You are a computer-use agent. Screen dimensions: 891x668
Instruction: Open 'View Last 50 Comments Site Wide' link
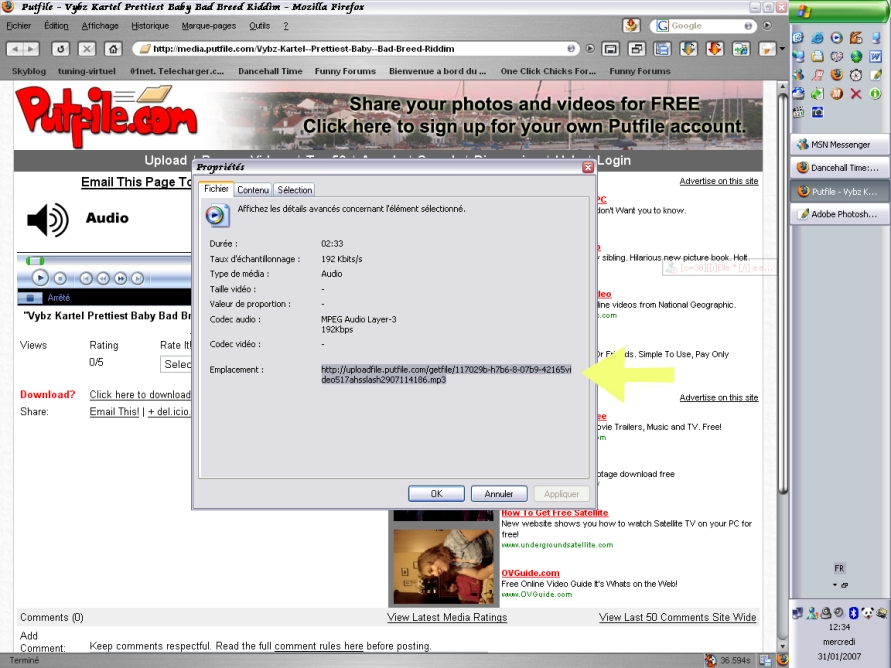677,617
